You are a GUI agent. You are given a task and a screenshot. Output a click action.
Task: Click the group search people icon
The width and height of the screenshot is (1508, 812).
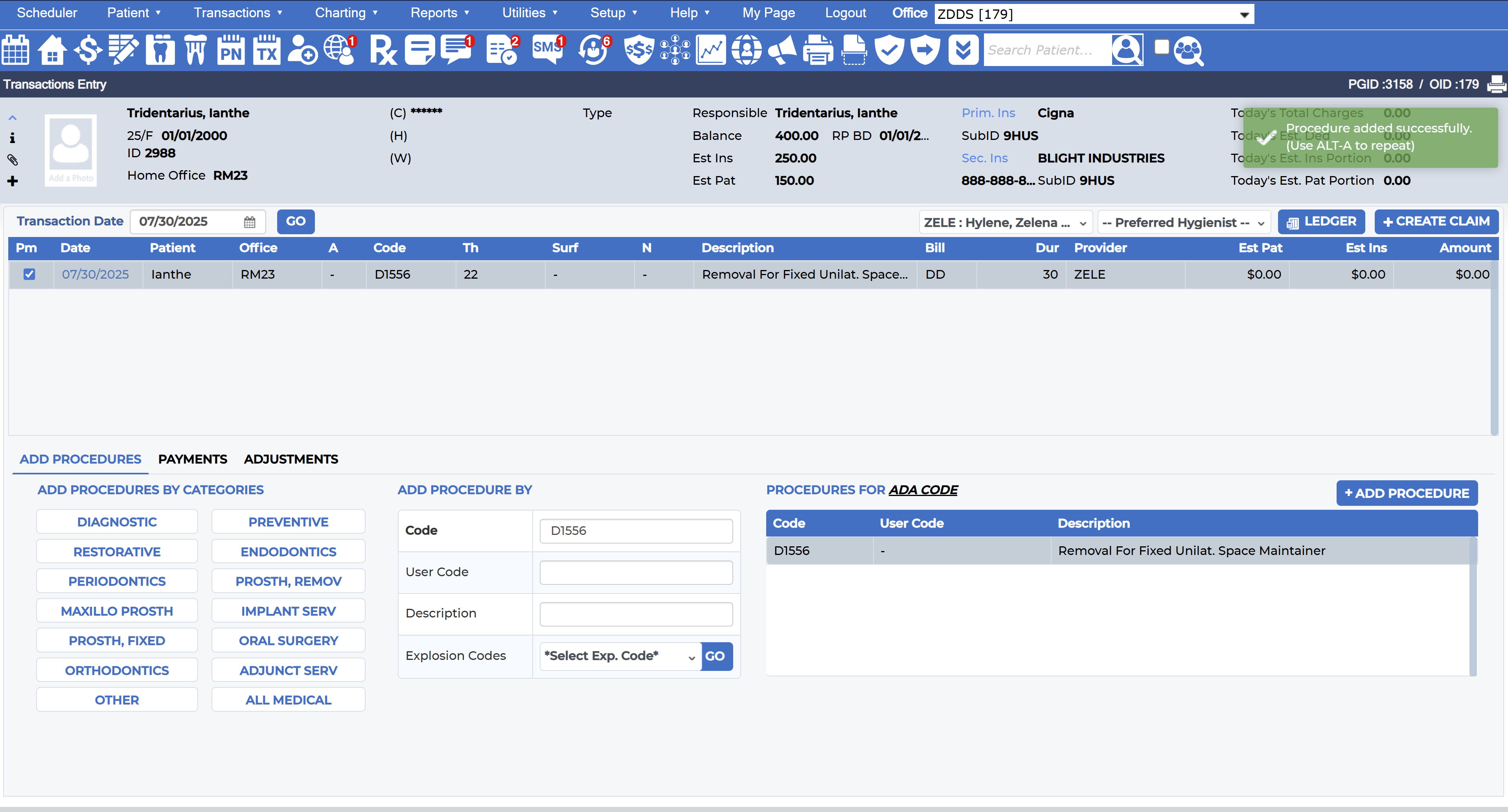[1188, 51]
